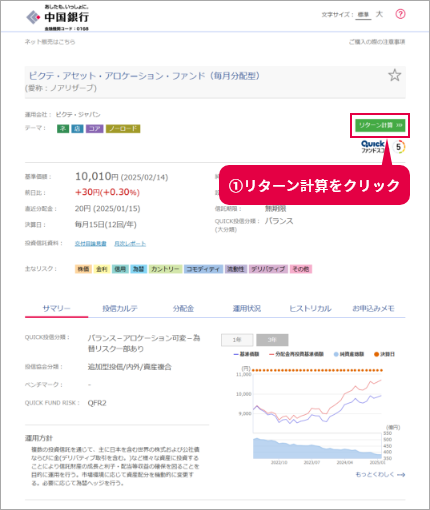Click the Quick ファンドスコア badge
The width and height of the screenshot is (430, 510).
(383, 147)
